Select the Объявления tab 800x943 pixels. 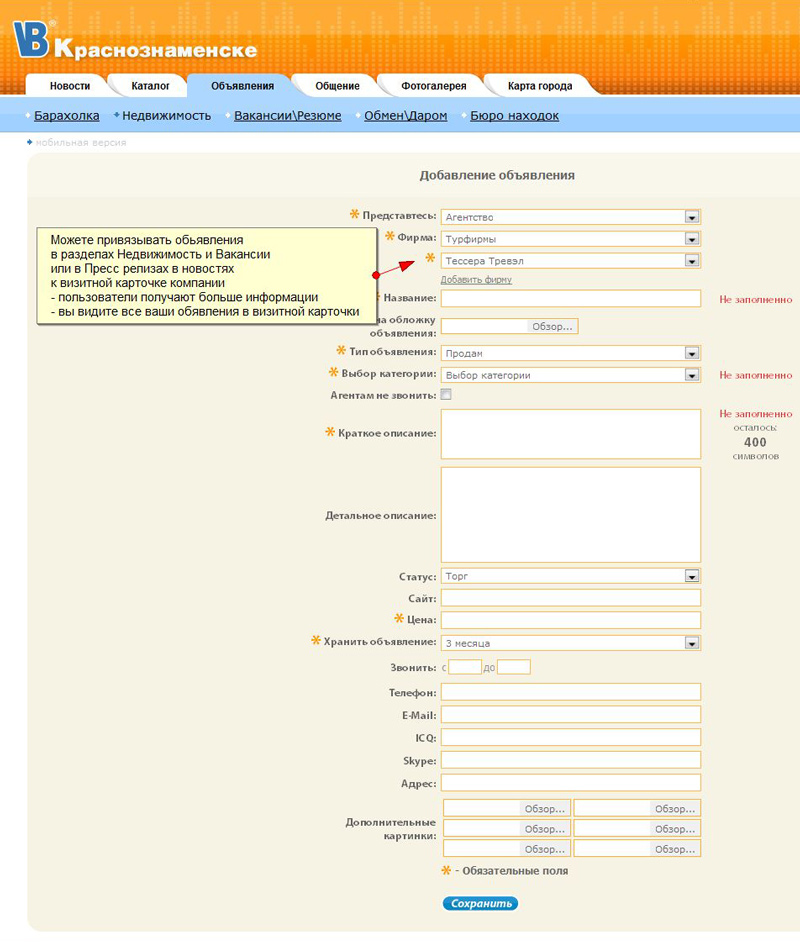pyautogui.click(x=242, y=85)
